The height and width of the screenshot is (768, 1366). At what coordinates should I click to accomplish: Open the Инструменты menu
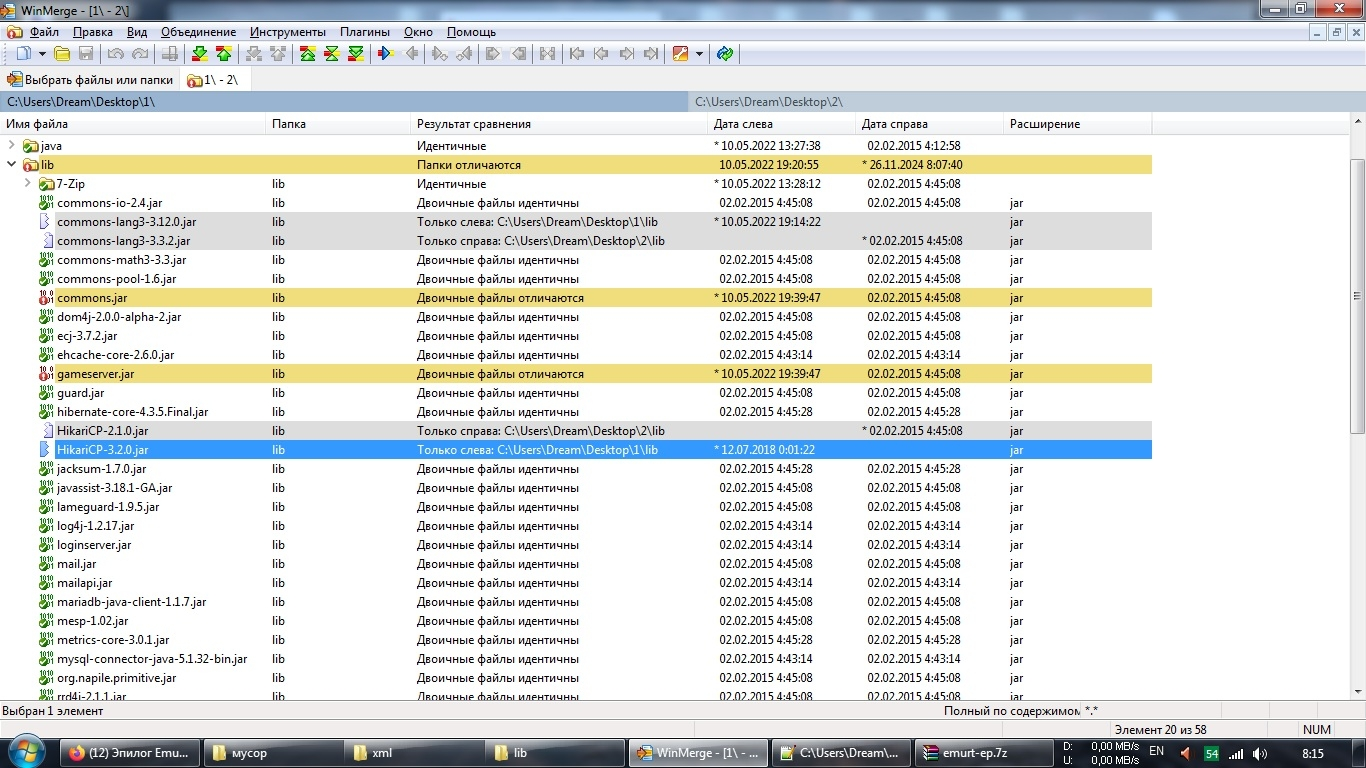point(288,32)
